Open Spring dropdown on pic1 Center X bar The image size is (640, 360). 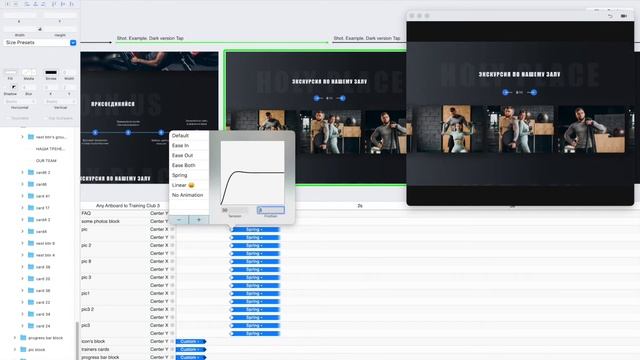point(254,293)
